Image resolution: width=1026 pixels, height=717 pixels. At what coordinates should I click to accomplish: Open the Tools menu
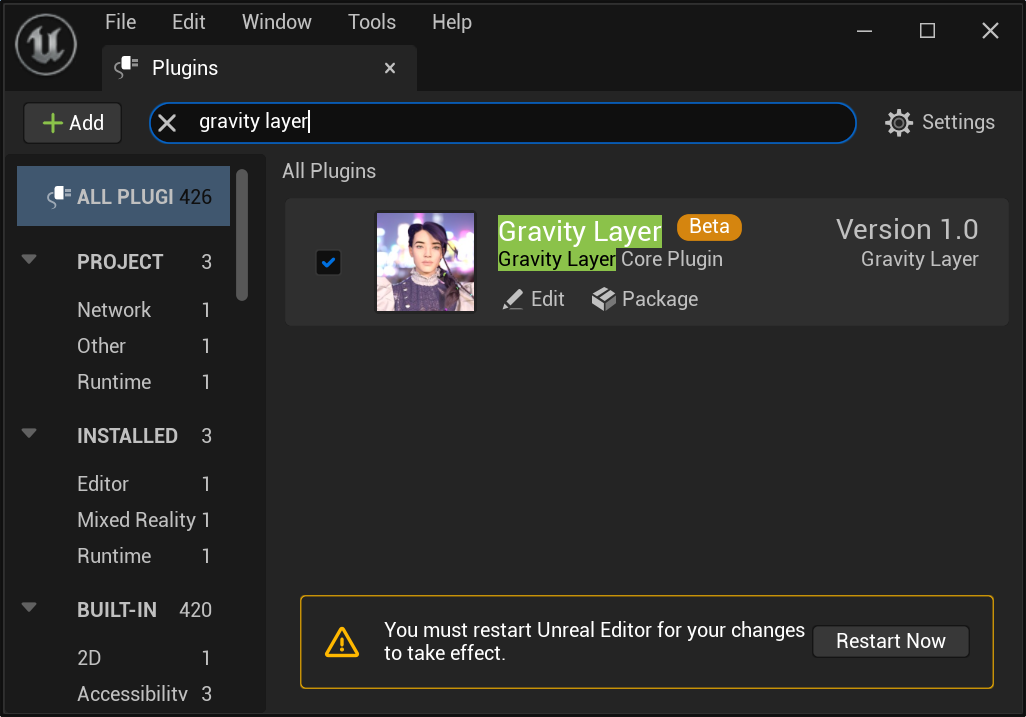click(x=371, y=21)
